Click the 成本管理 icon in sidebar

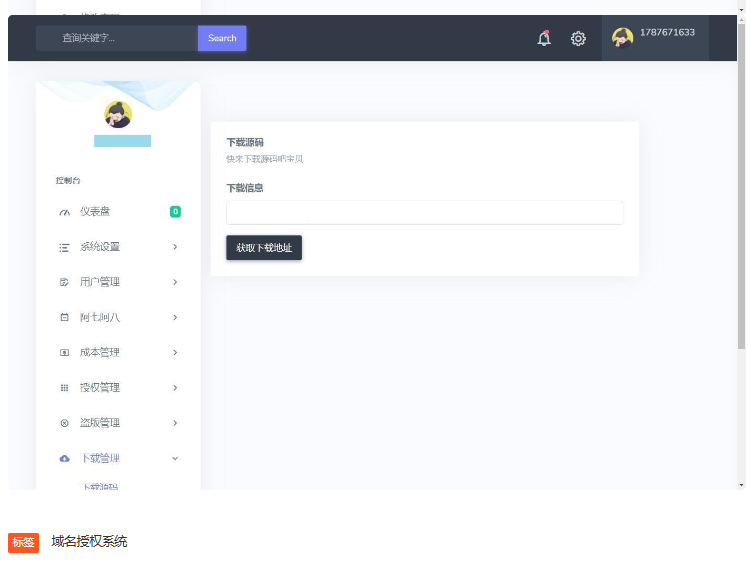pyautogui.click(x=65, y=353)
